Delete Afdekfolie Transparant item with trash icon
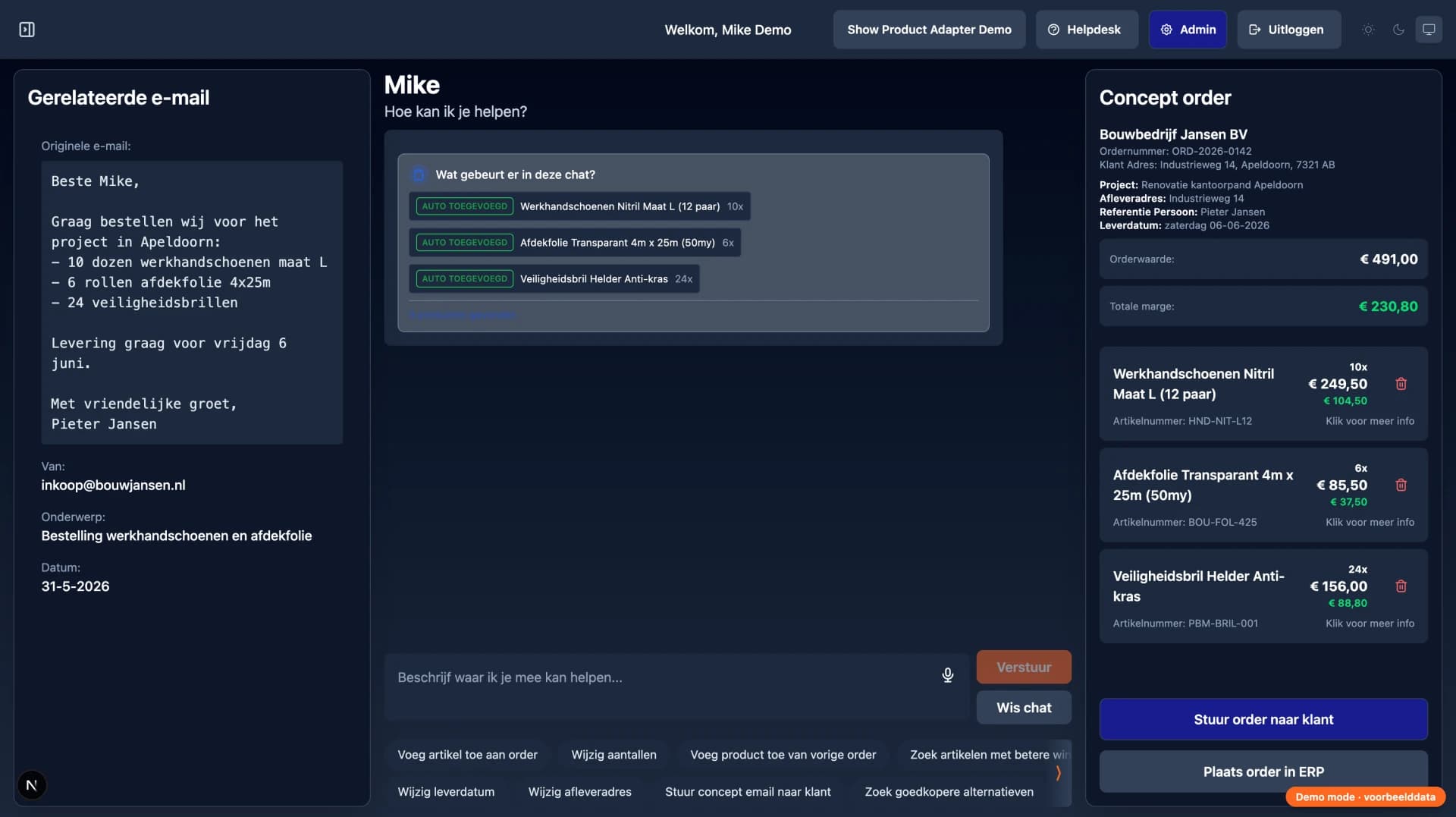 pos(1401,485)
